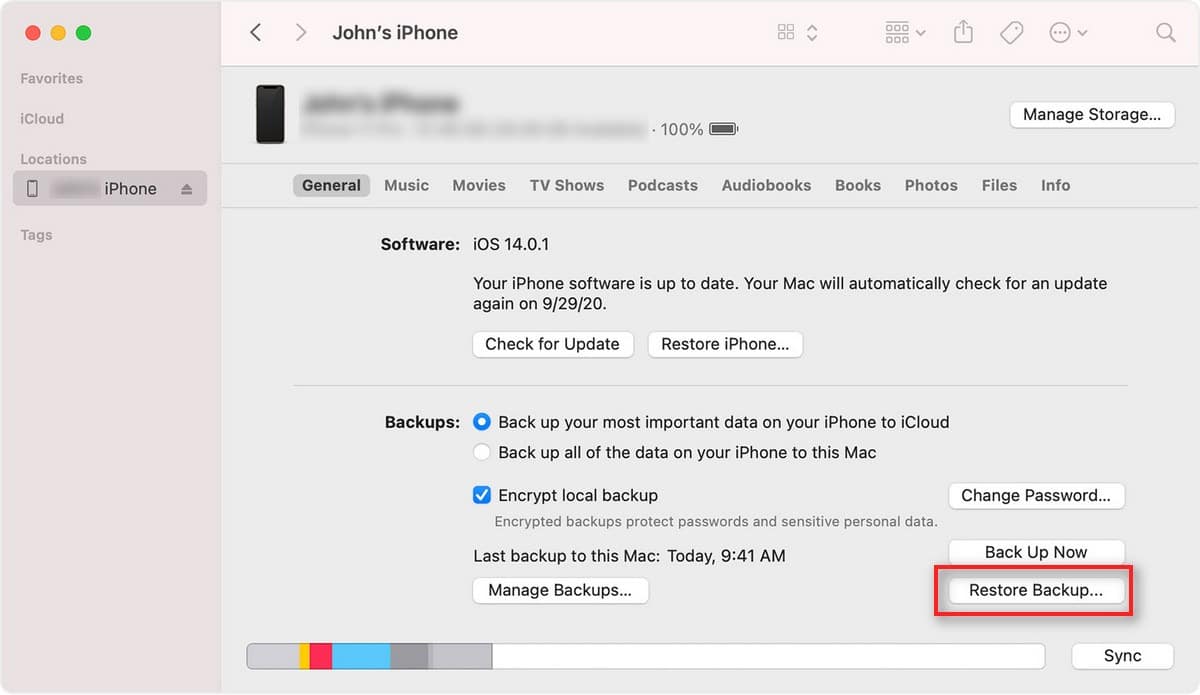Click Check for Update button
This screenshot has width=1200, height=695.
click(552, 344)
